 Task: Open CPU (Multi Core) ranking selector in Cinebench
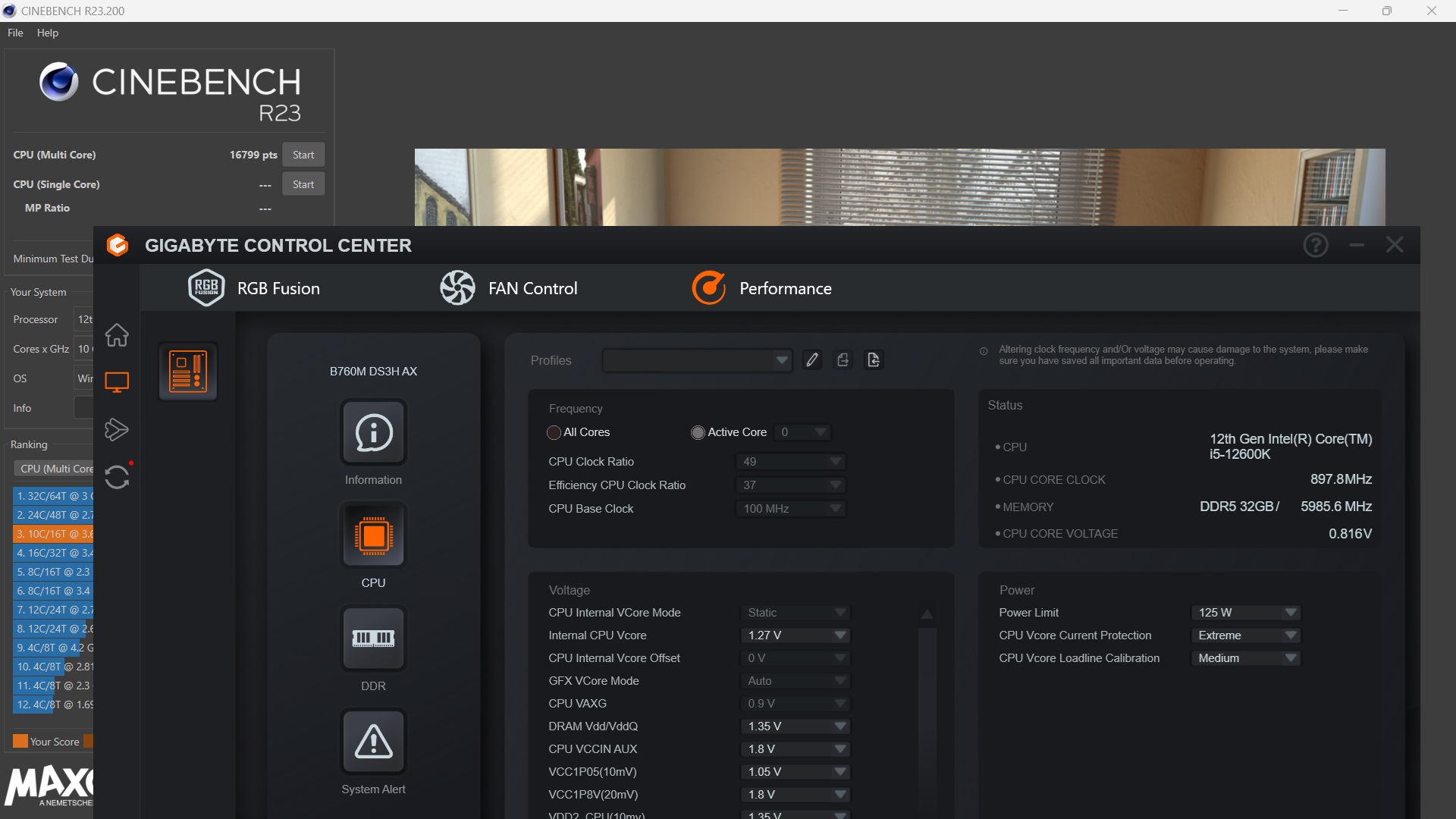coord(53,469)
